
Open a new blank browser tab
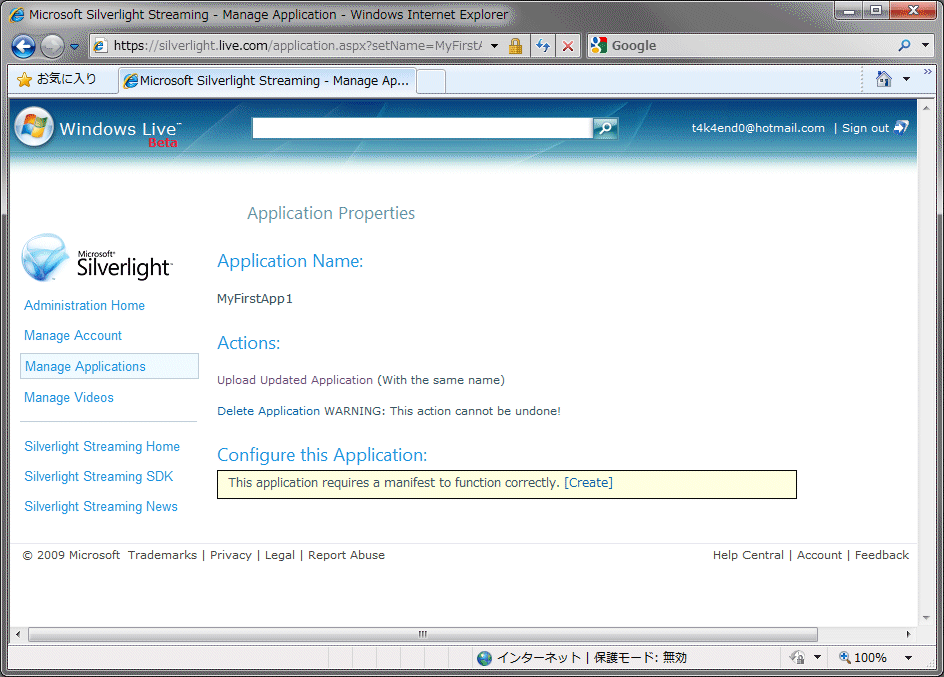click(x=430, y=81)
